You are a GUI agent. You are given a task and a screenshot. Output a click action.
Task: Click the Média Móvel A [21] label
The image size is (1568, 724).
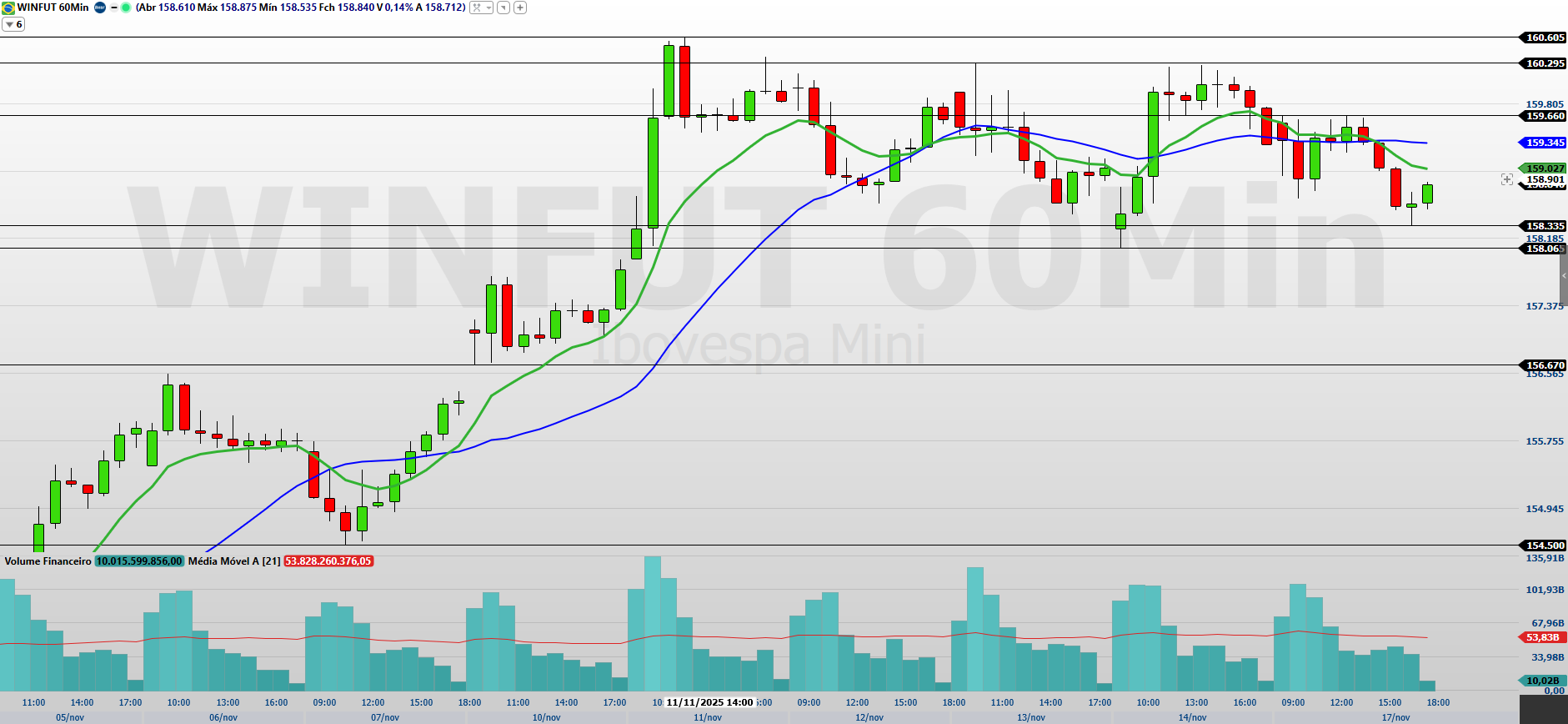(x=234, y=561)
